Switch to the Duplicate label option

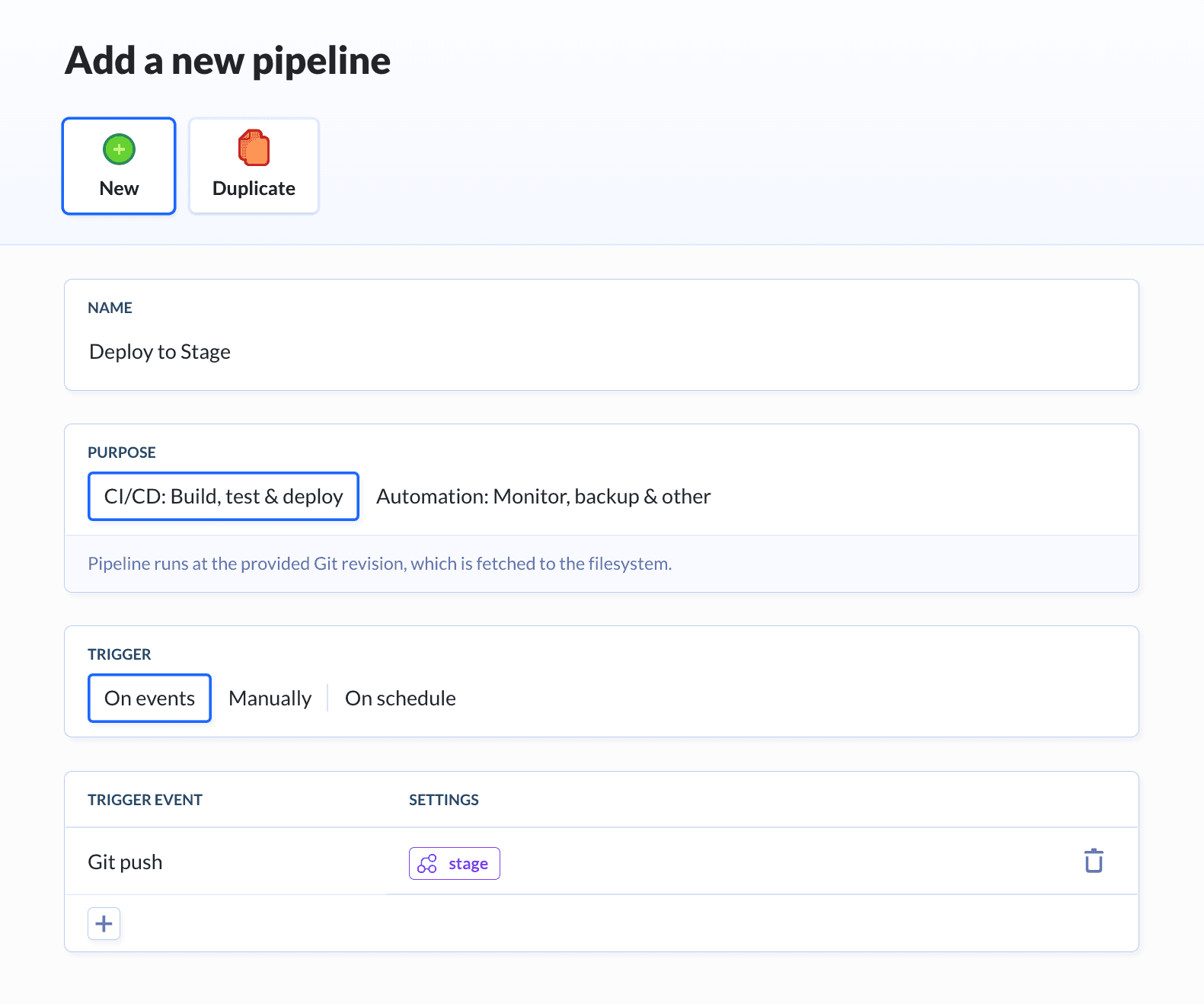[x=254, y=188]
